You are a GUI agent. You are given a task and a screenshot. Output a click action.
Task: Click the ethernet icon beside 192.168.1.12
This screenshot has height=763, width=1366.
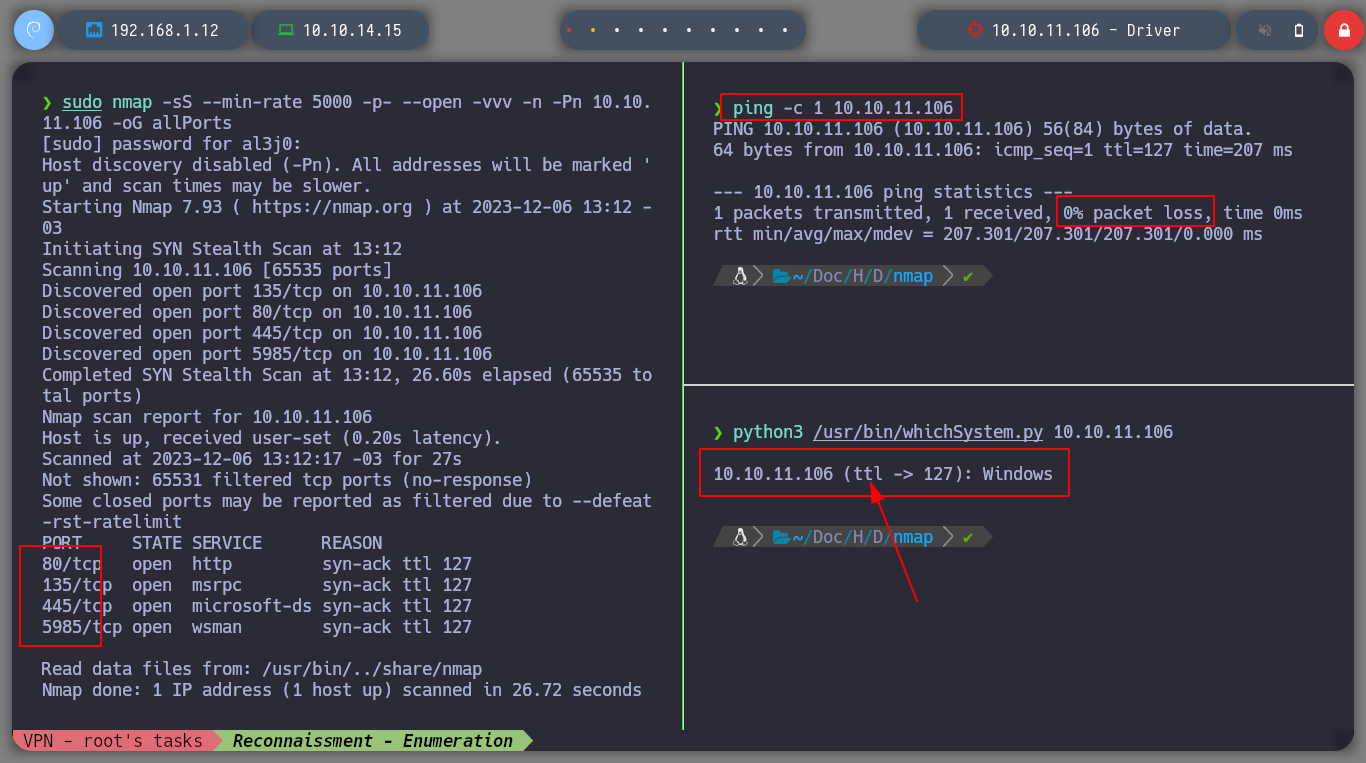pos(94,30)
